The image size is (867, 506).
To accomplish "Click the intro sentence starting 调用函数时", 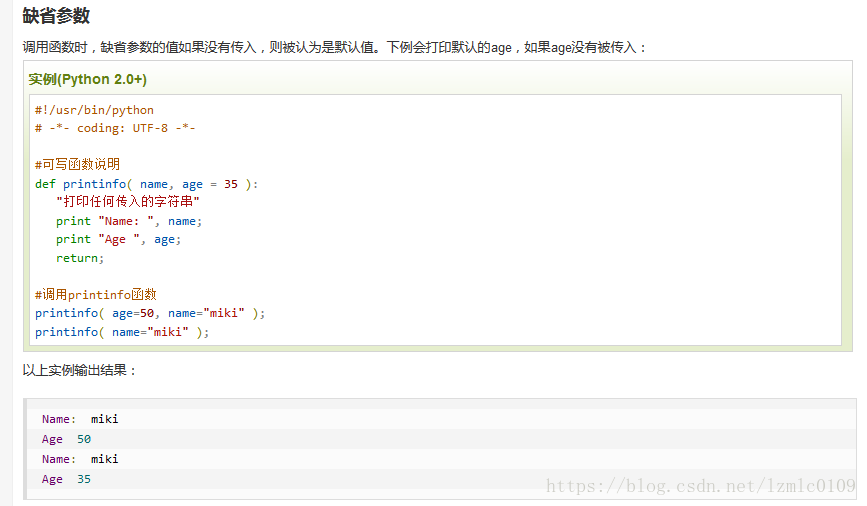I will [x=335, y=48].
